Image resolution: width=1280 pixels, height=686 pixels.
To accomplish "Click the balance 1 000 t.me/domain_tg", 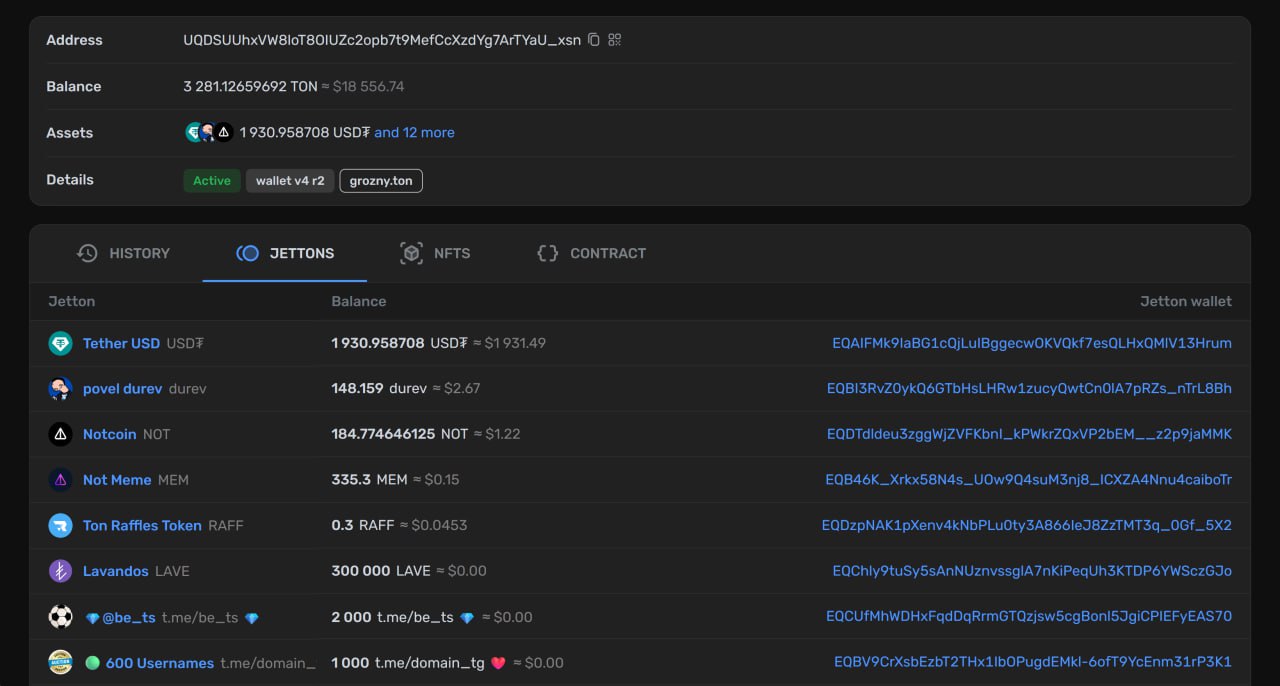I will point(419,663).
